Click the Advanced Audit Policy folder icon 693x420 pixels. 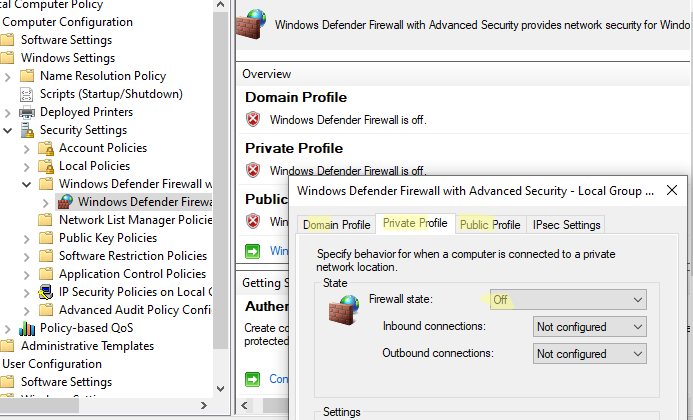(x=46, y=310)
